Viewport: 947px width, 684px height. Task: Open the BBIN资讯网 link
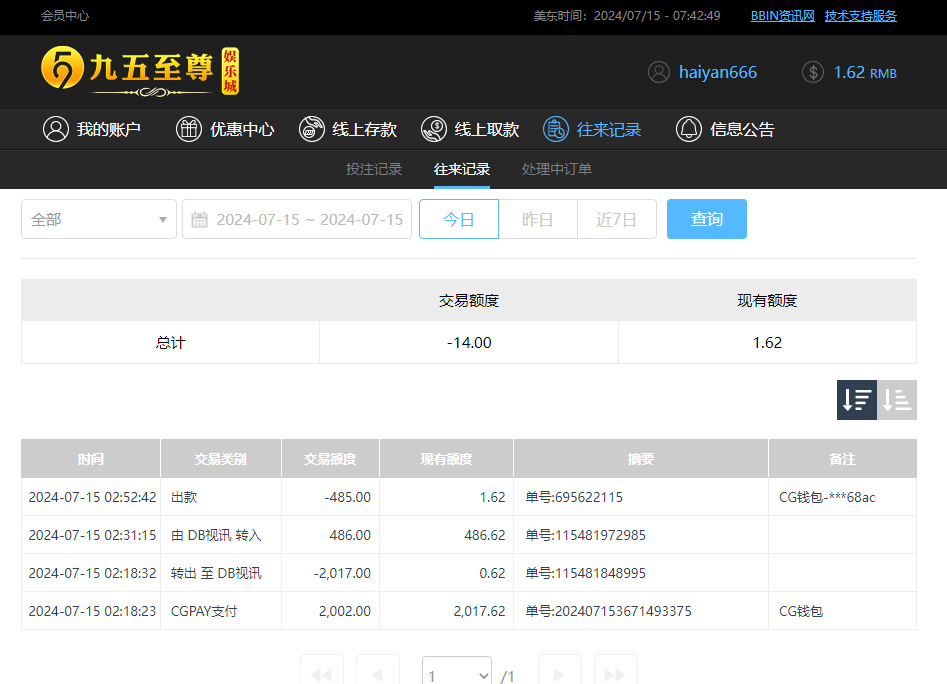point(781,16)
